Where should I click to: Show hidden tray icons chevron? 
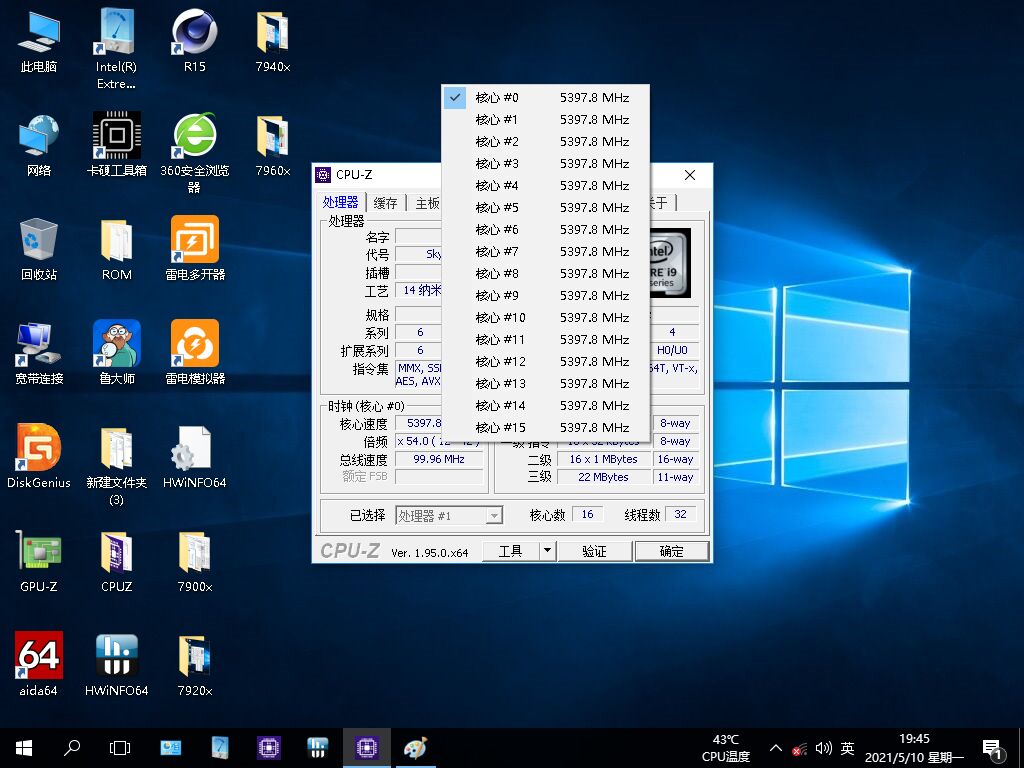[776, 748]
